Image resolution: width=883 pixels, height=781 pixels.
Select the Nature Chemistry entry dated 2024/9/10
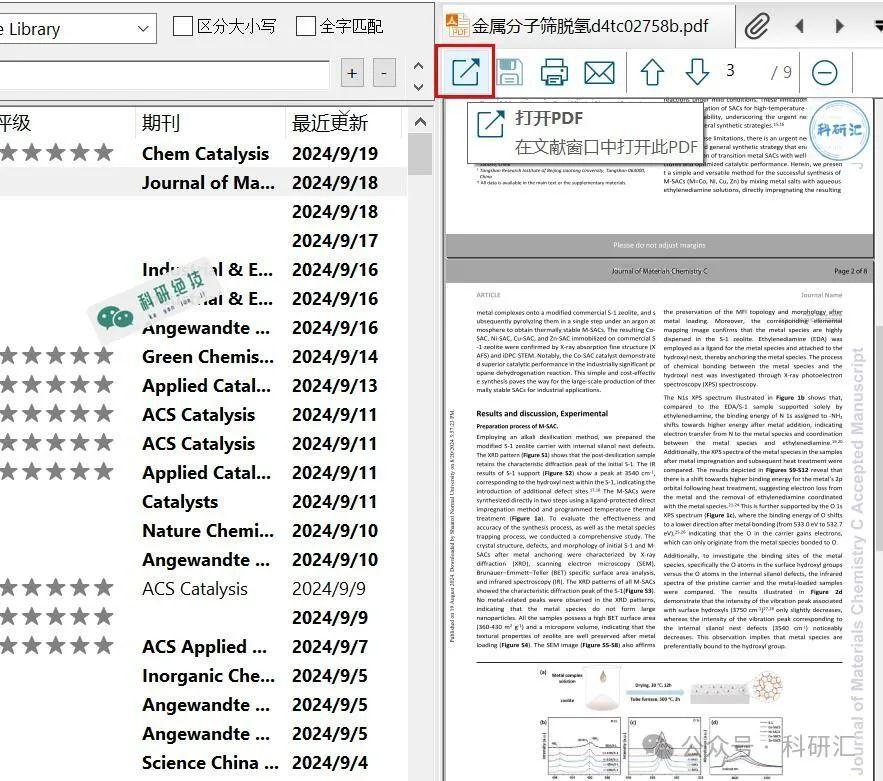(207, 530)
